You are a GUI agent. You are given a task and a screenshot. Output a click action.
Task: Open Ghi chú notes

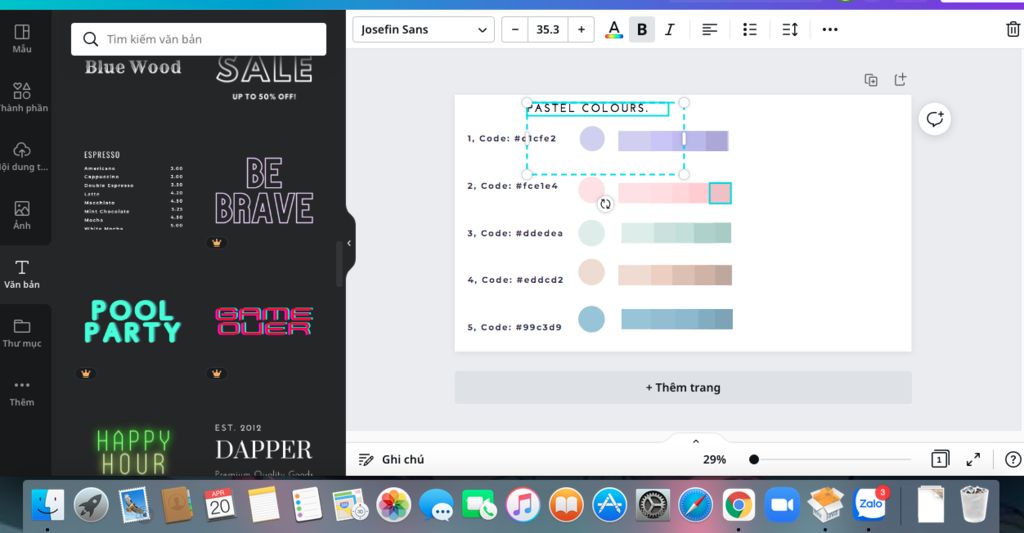tap(392, 459)
